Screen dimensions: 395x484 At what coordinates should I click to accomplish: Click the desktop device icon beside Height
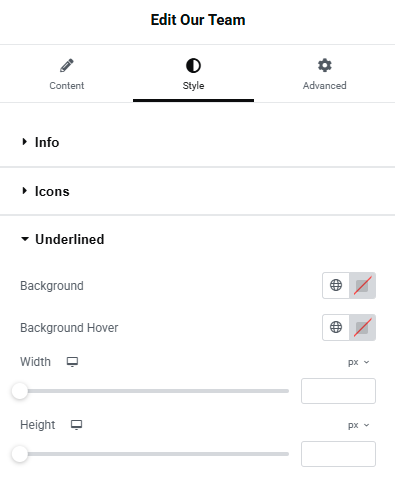[76, 425]
